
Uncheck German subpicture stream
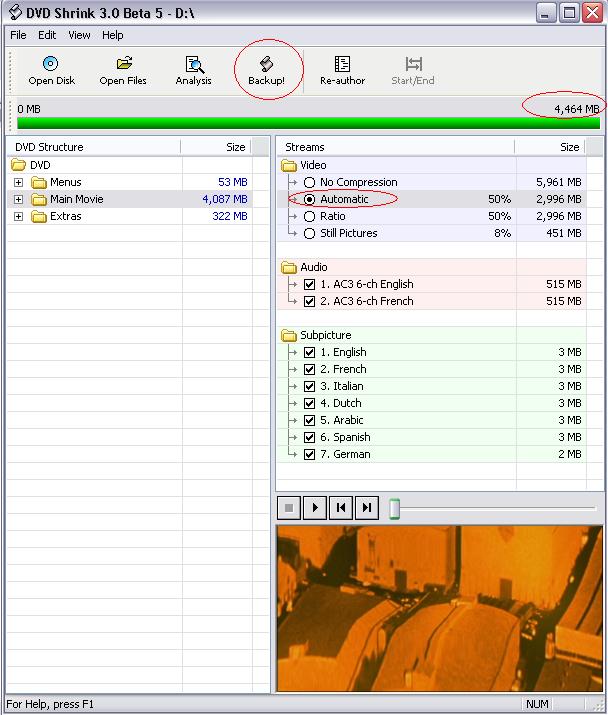[x=309, y=454]
